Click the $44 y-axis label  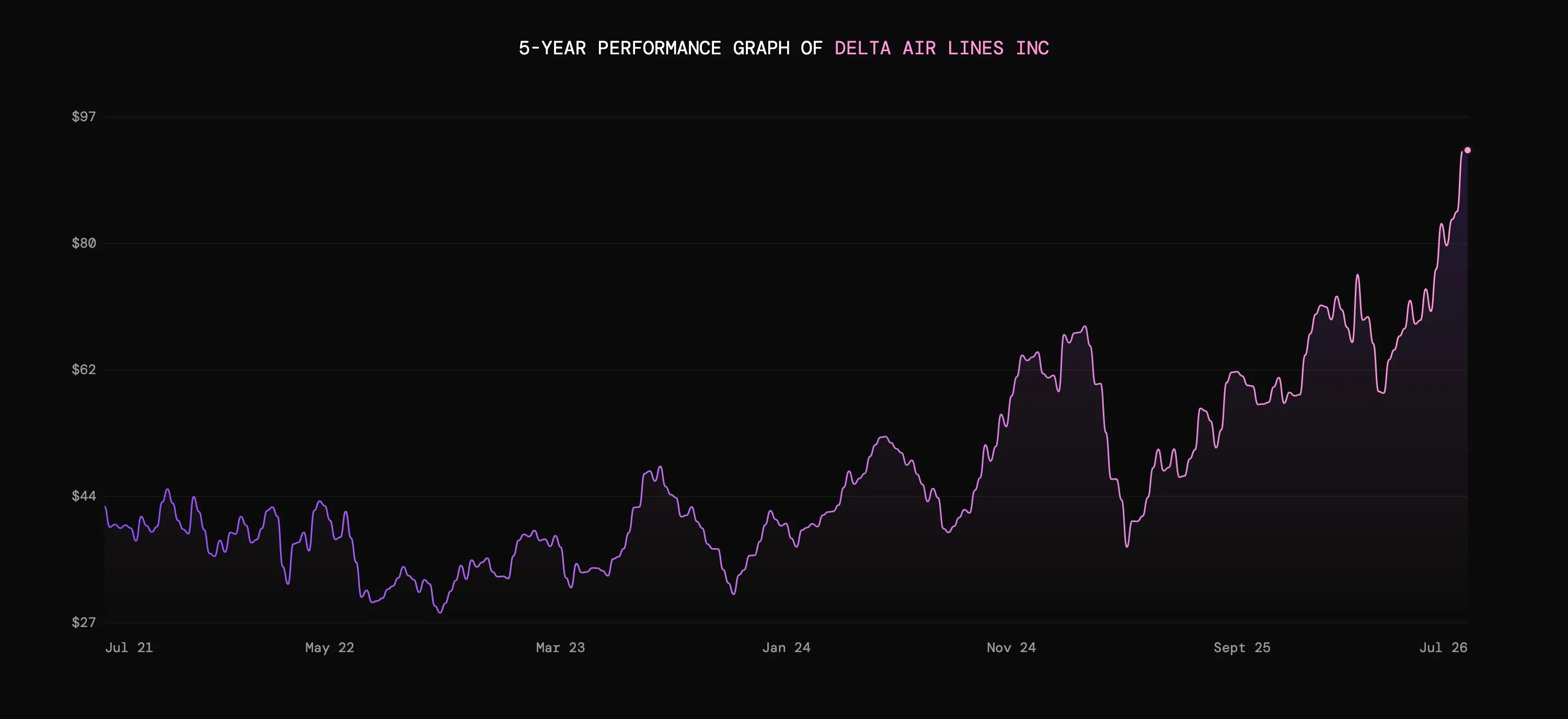tap(84, 496)
